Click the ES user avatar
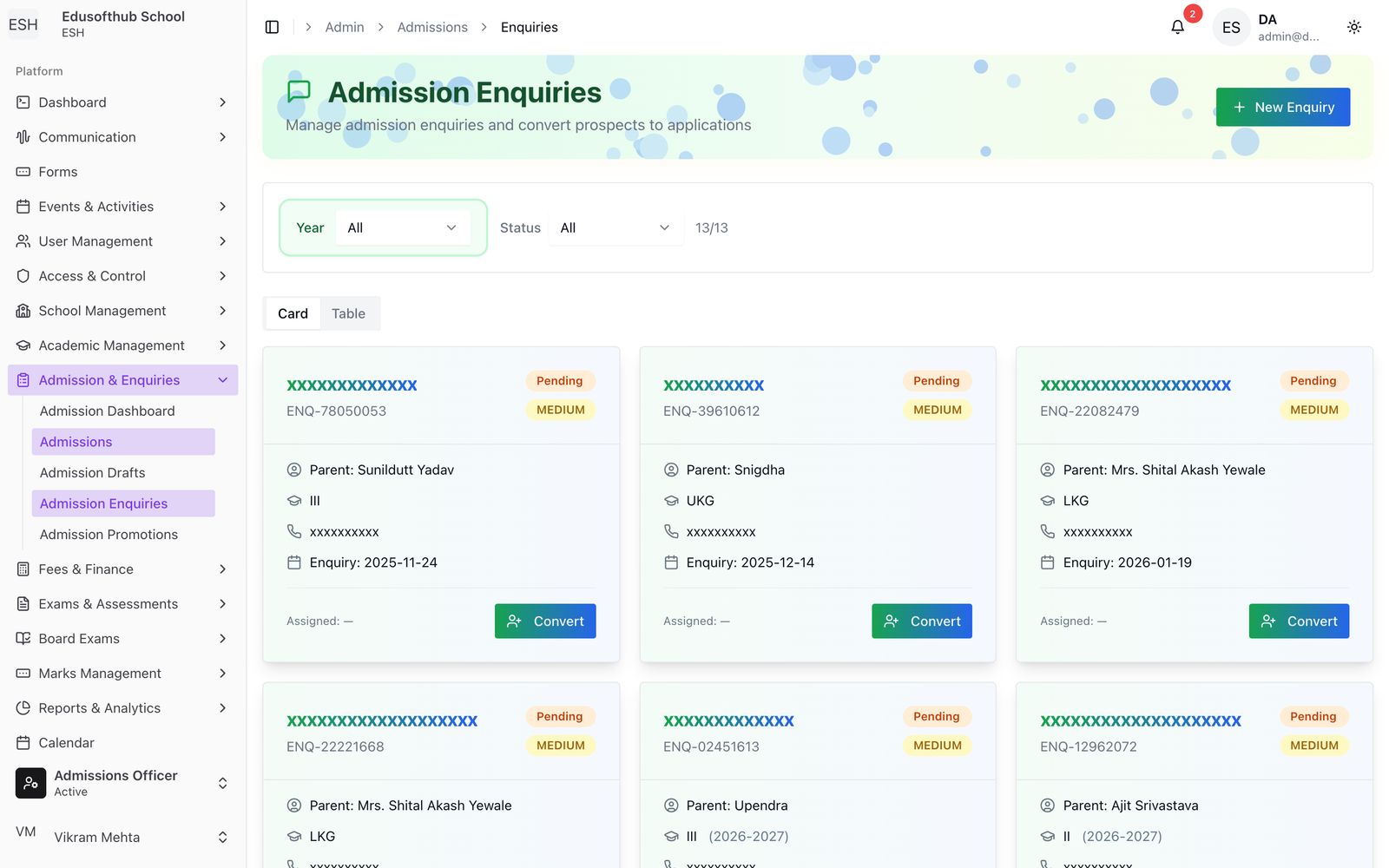Viewport: 1389px width, 868px height. [1231, 27]
